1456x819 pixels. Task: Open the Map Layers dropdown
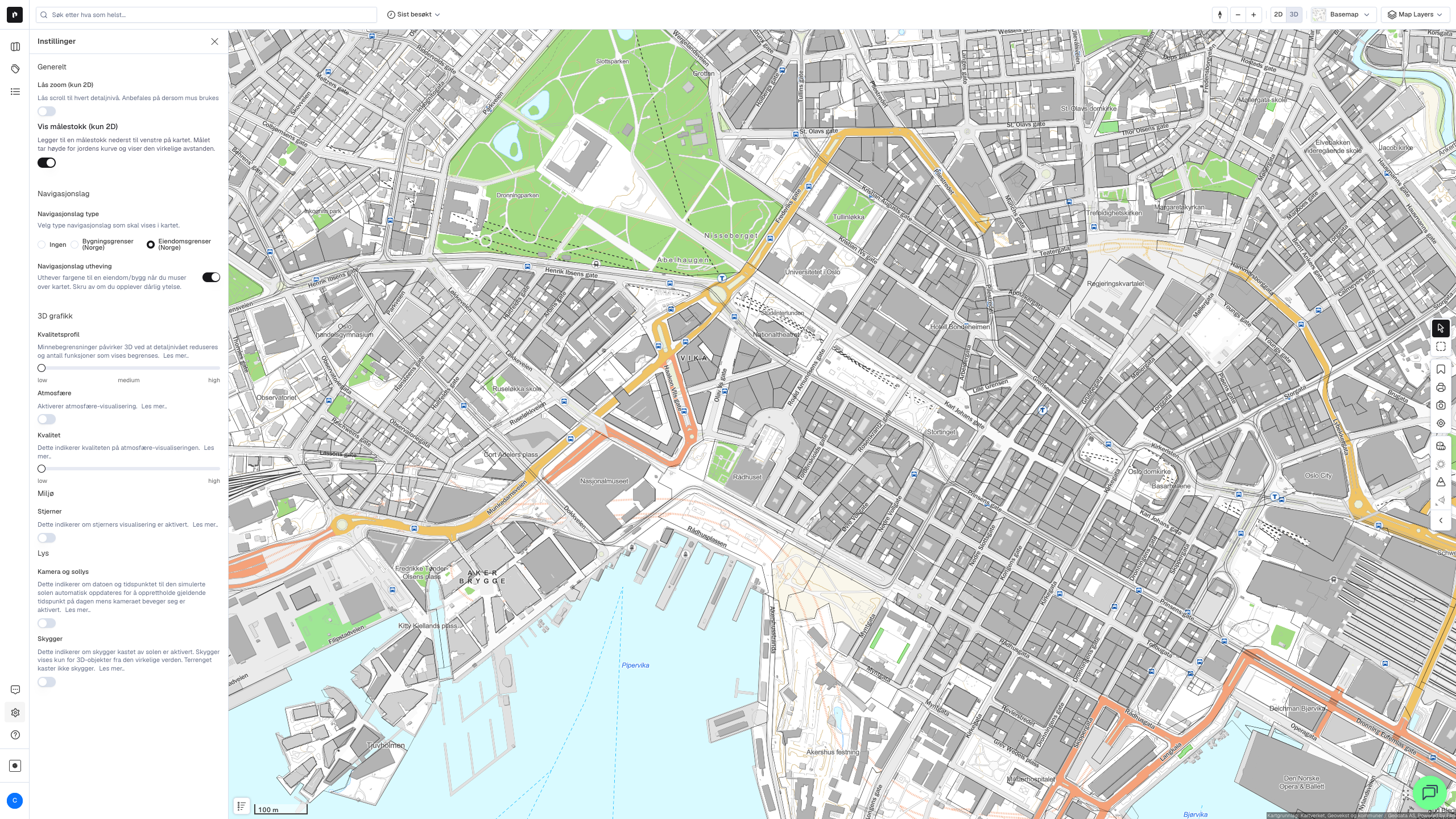coord(1415,15)
